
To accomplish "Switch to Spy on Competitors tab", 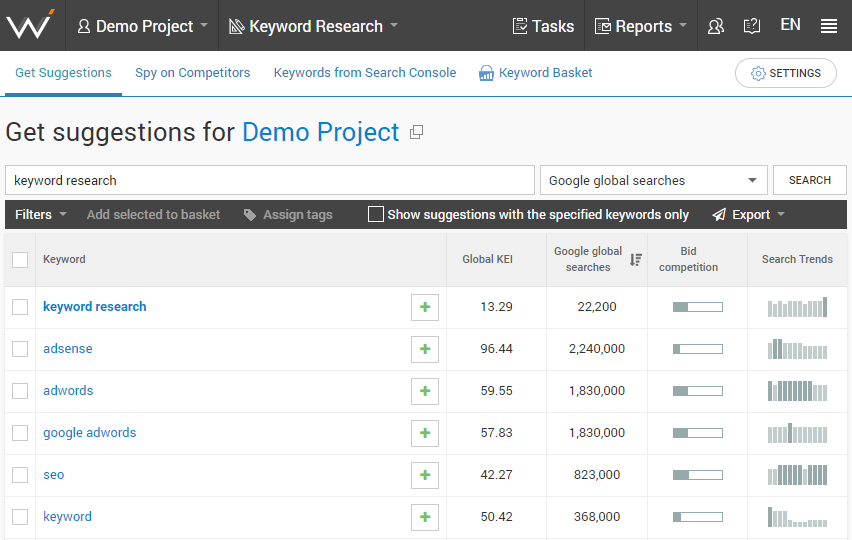I will point(192,73).
